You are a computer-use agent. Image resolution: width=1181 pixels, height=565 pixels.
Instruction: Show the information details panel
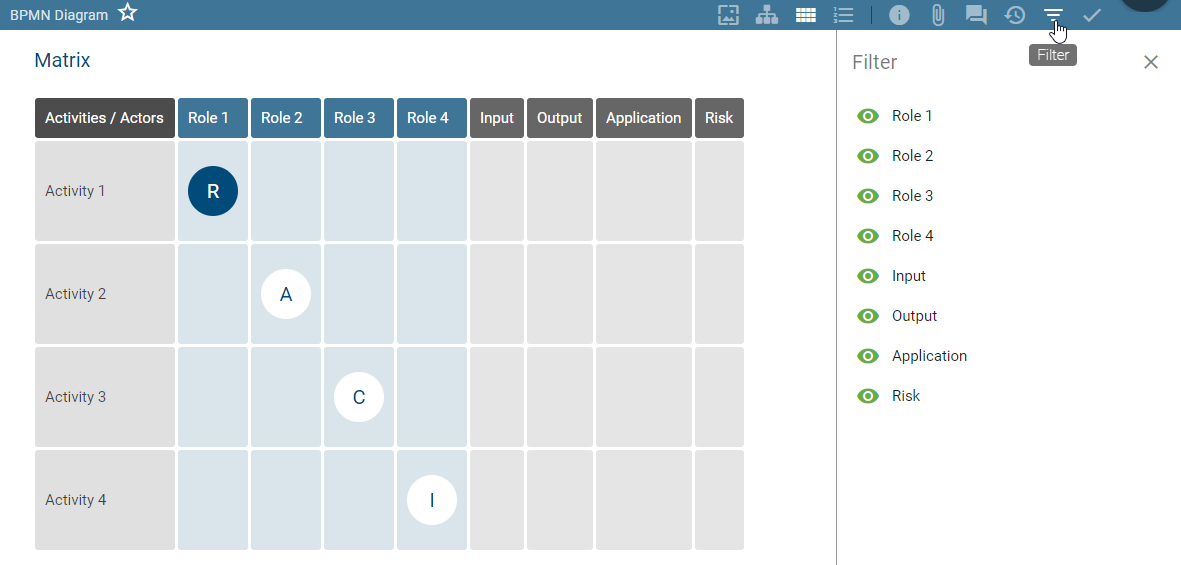[899, 15]
